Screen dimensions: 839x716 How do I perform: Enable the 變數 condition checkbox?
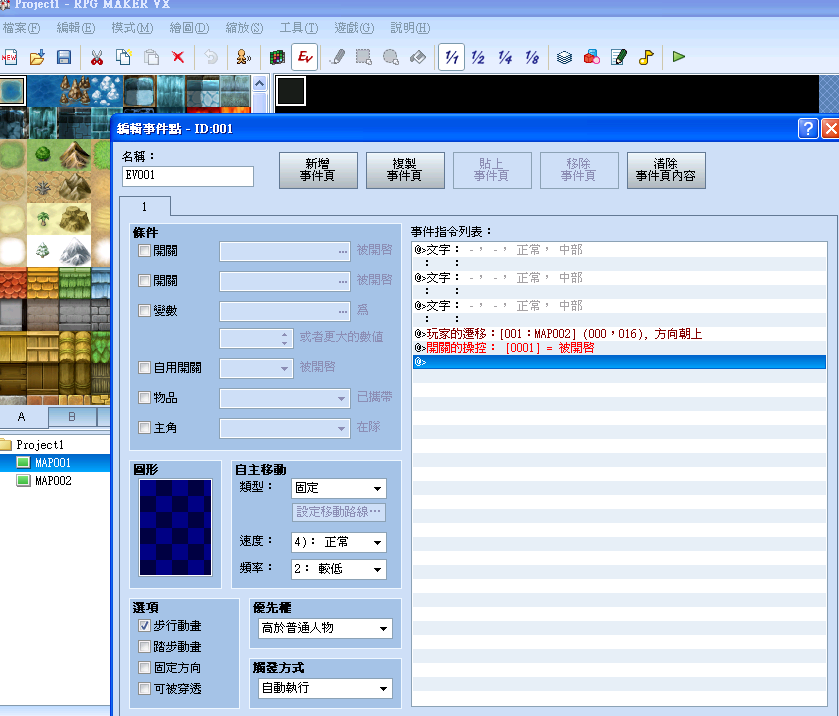click(144, 310)
